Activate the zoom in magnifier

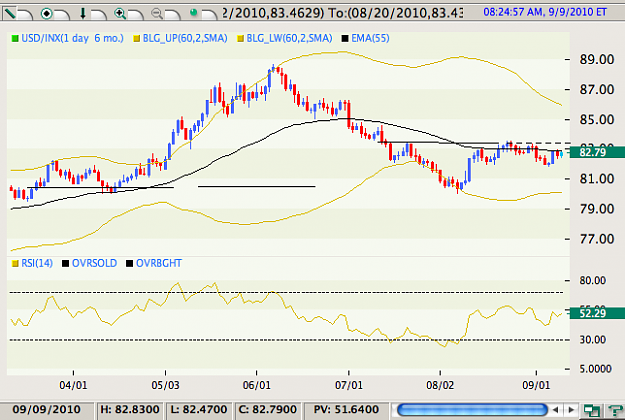pos(120,14)
